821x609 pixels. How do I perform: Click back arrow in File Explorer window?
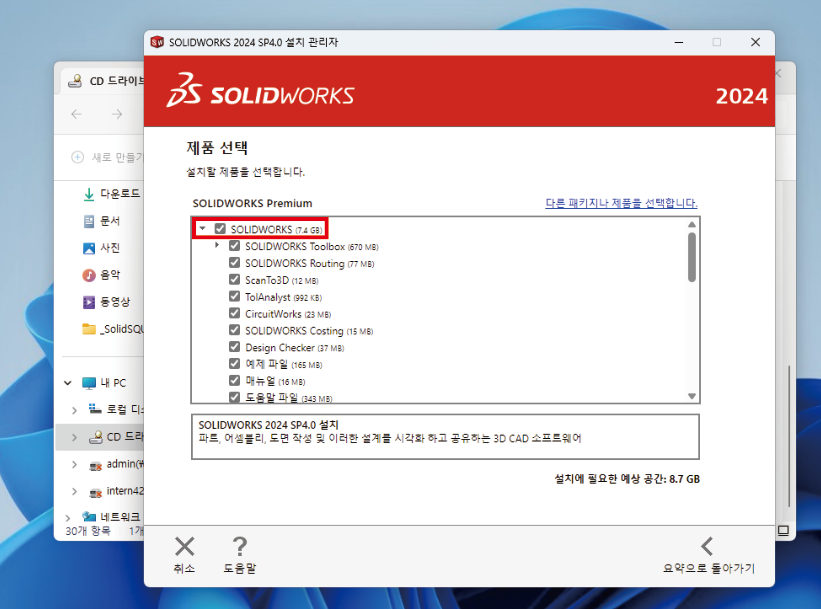[x=76, y=114]
